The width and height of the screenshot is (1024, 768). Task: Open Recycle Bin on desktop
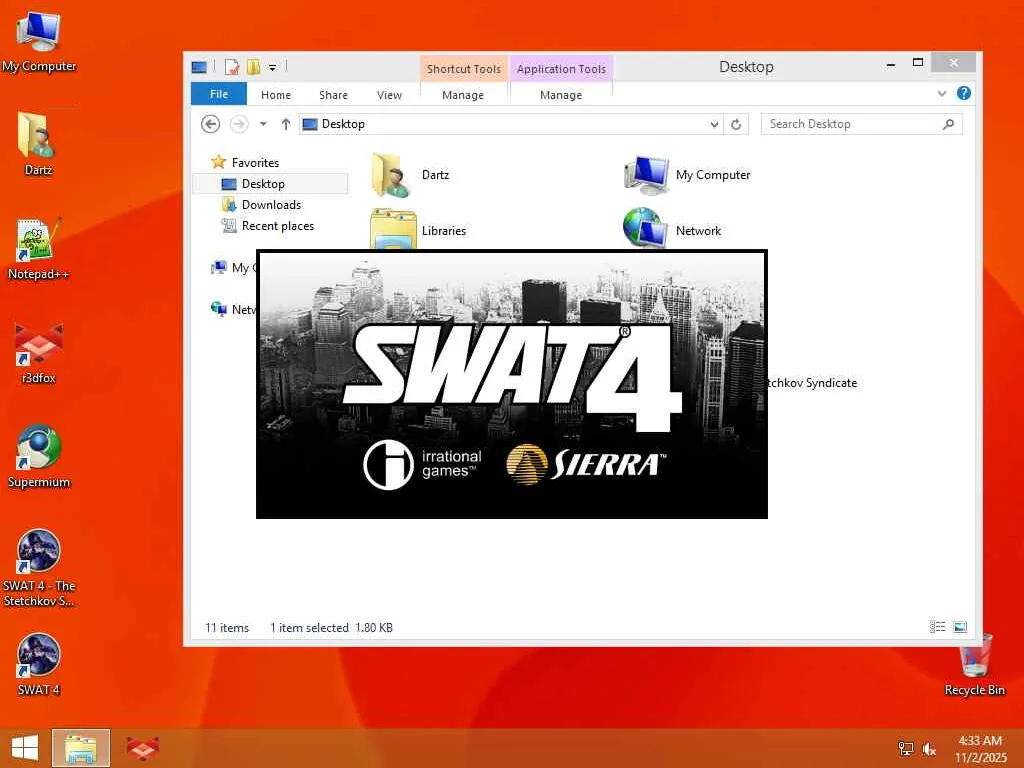pos(974,664)
